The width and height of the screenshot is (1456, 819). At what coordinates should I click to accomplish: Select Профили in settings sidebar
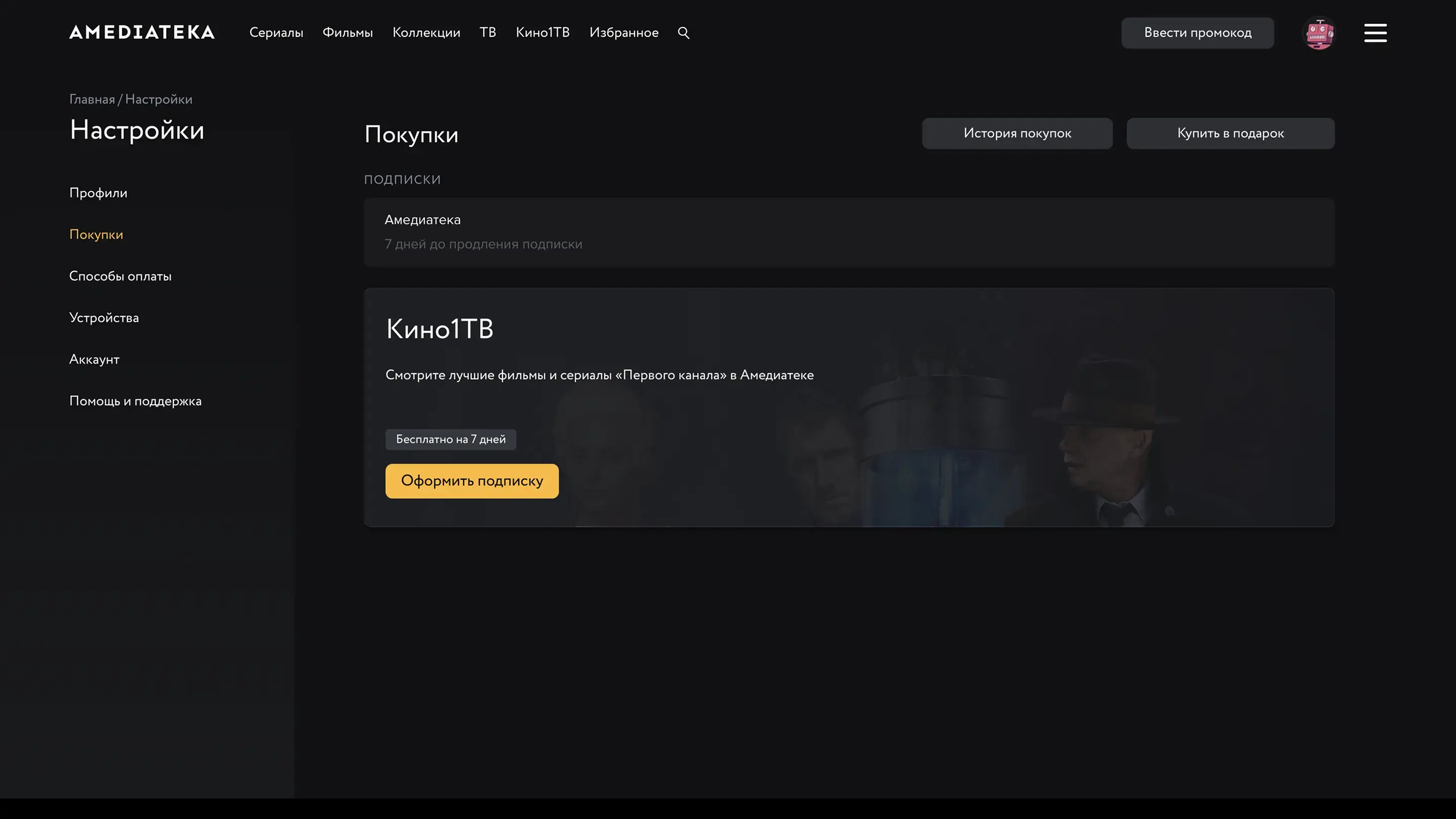pyautogui.click(x=99, y=193)
